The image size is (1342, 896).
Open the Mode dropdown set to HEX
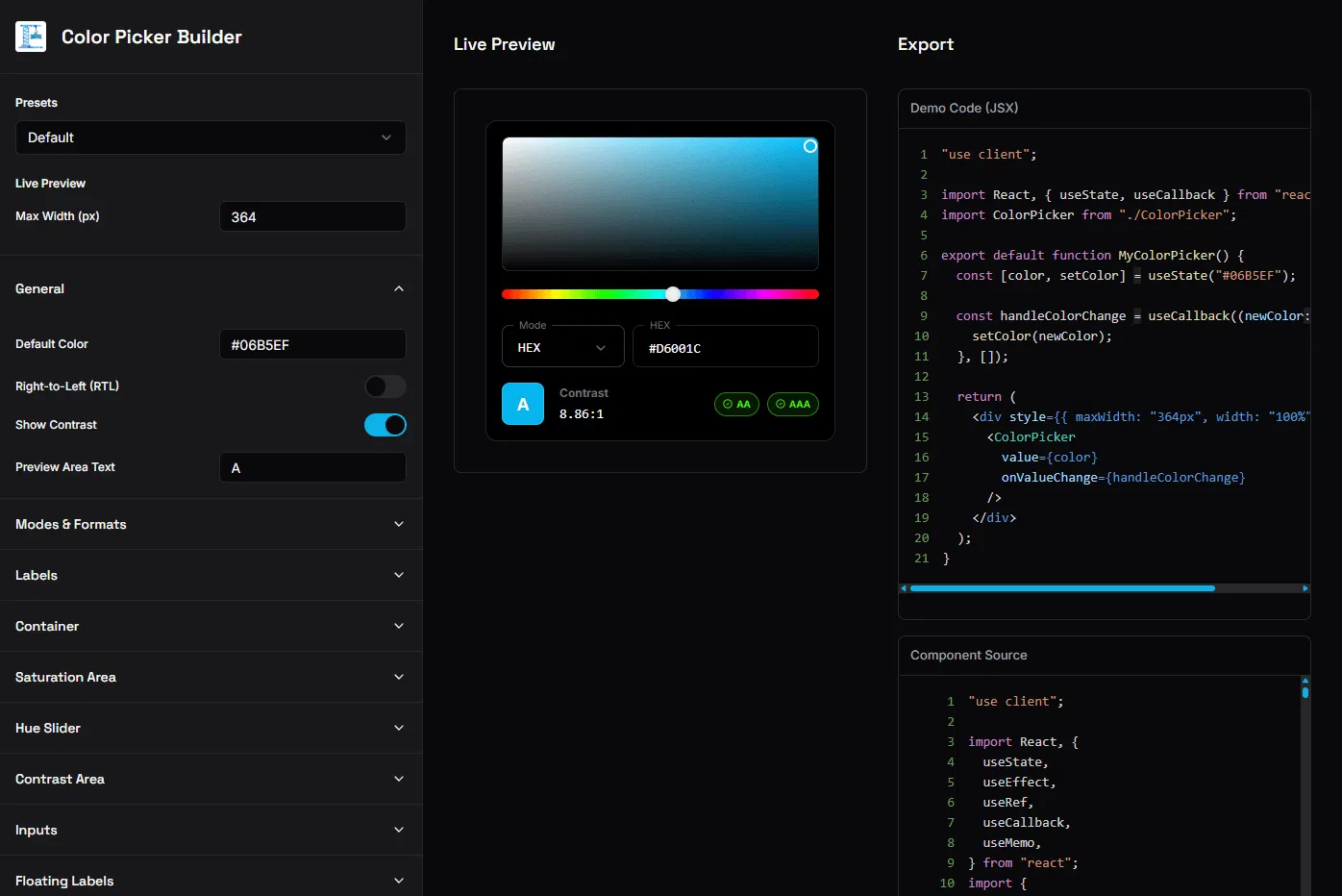pyautogui.click(x=562, y=347)
